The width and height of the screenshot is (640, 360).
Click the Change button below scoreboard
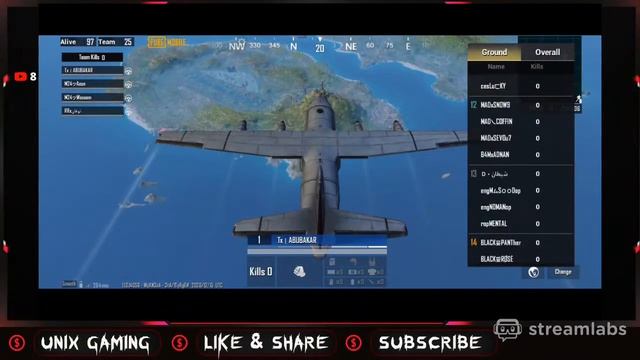[562, 272]
